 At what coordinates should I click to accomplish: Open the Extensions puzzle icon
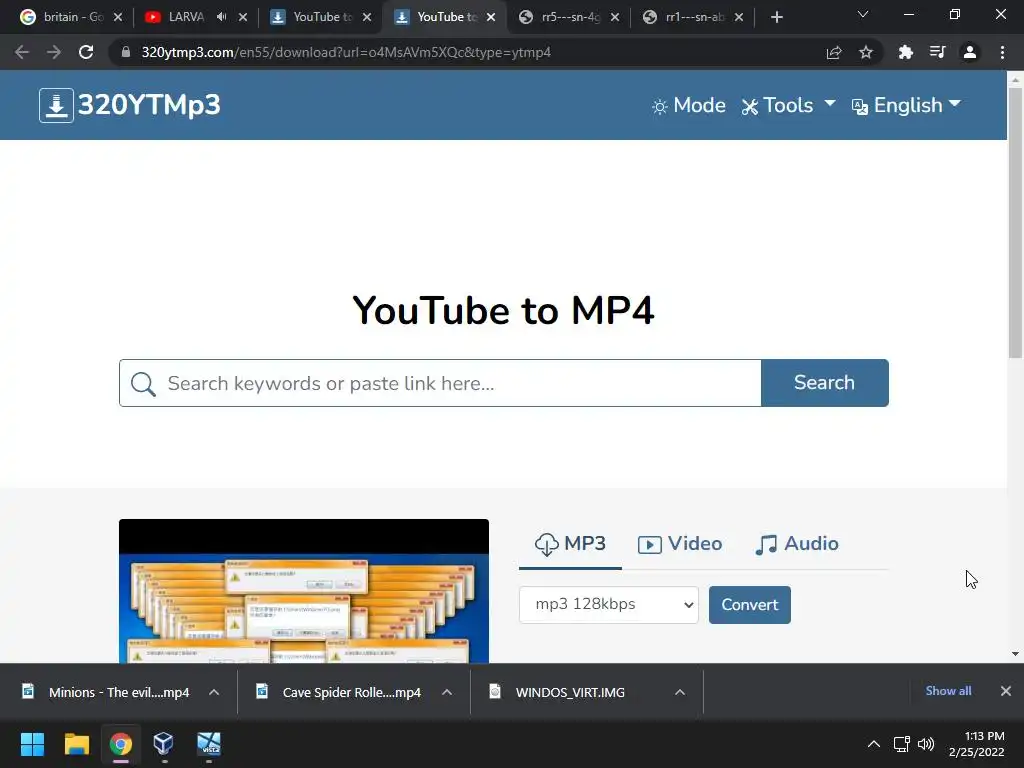point(906,52)
